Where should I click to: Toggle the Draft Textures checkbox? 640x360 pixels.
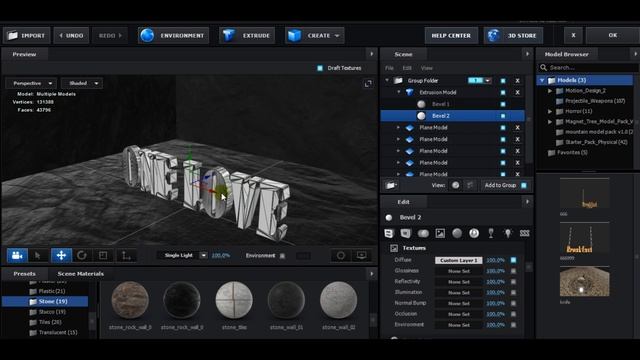coord(320,68)
